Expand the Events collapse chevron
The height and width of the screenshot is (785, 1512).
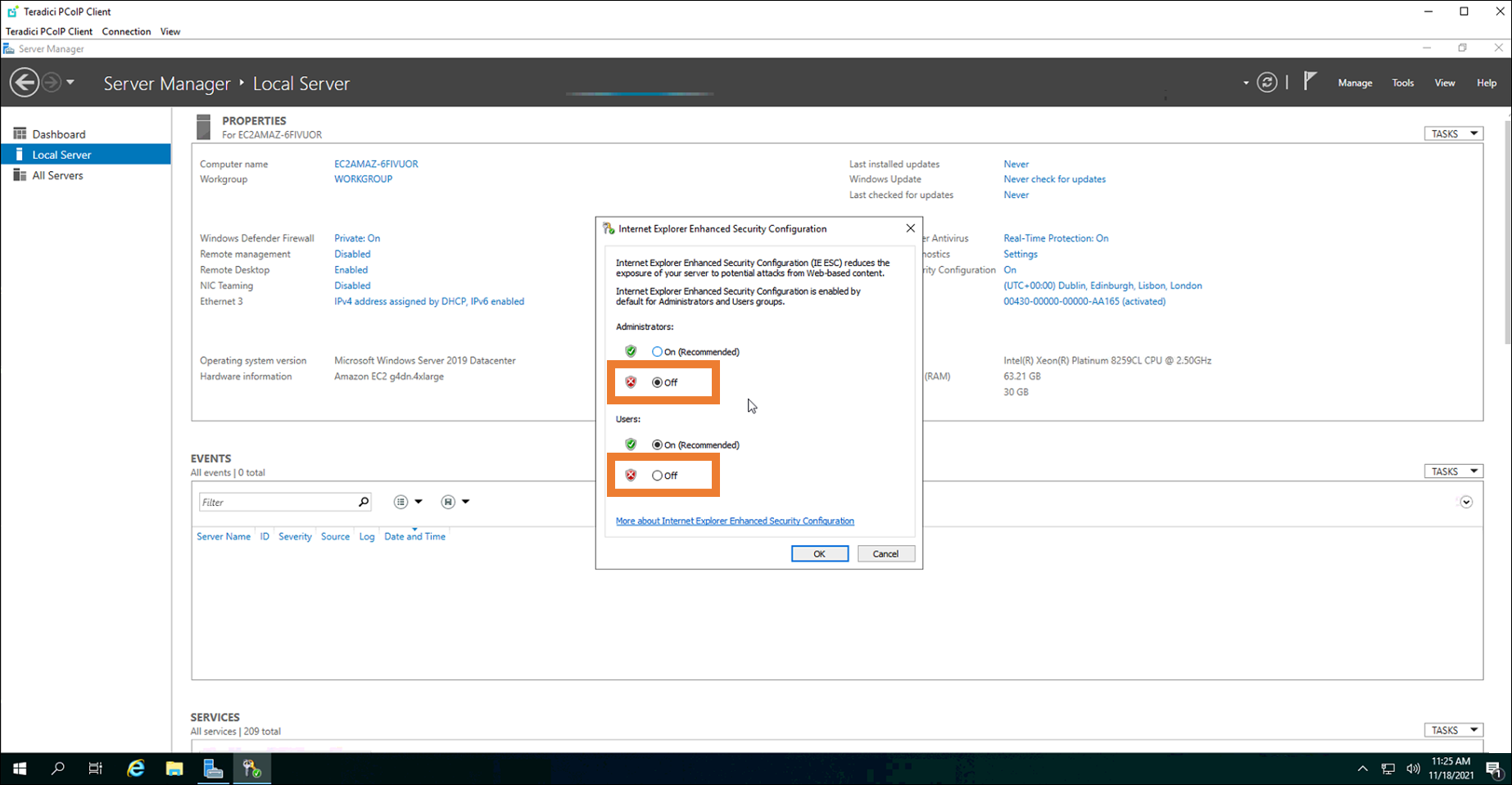click(1466, 502)
